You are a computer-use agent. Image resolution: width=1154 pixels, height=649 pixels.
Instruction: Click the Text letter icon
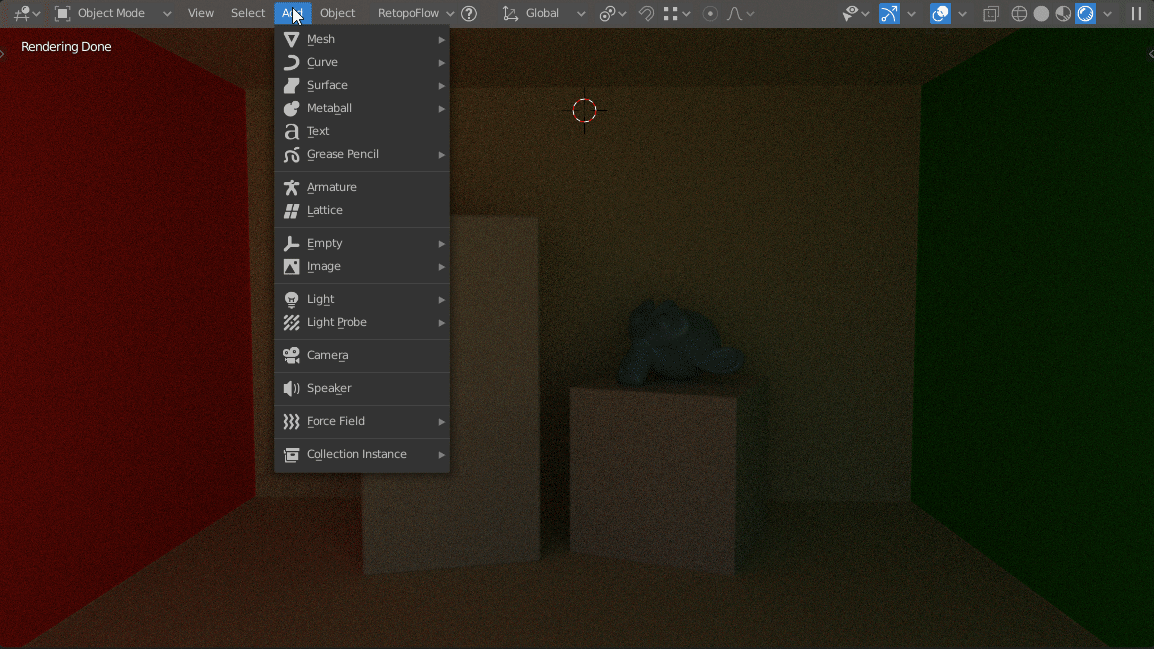point(291,131)
